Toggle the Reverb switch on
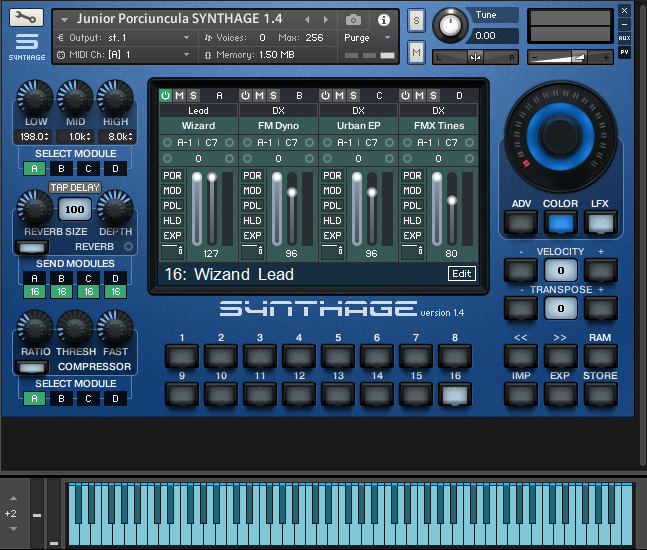Image resolution: width=647 pixels, height=550 pixels. click(32, 247)
